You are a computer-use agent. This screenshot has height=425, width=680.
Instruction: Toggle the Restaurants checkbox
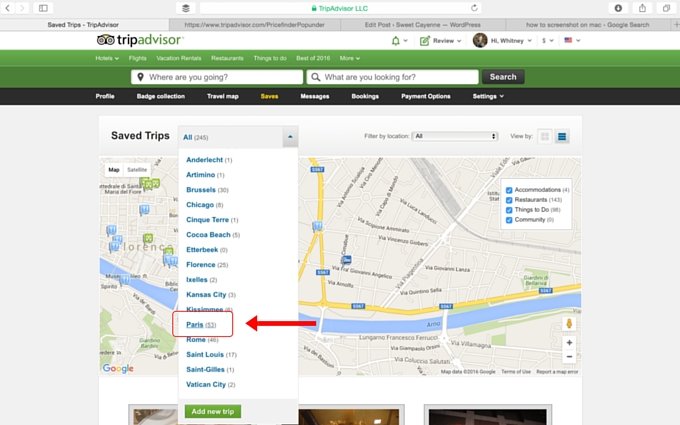[509, 200]
